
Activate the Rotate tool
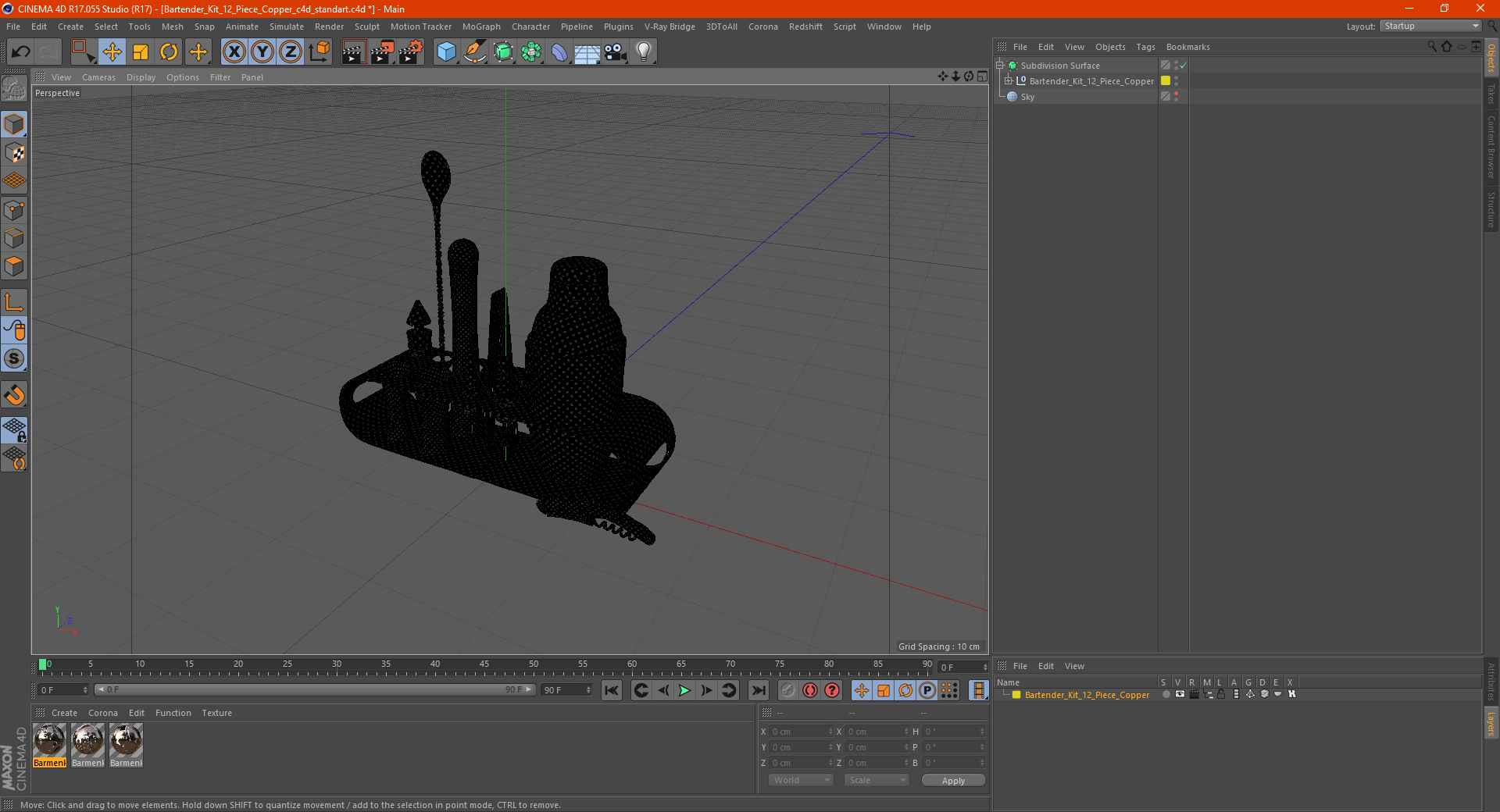(x=169, y=52)
